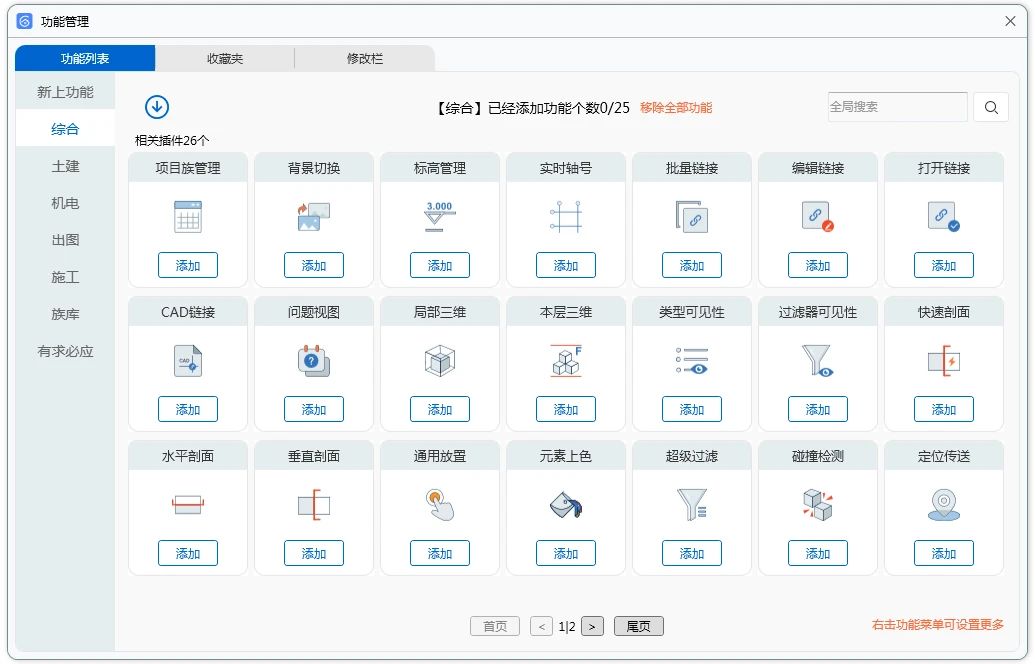Add the 水平剖面 function

pyautogui.click(x=188, y=553)
